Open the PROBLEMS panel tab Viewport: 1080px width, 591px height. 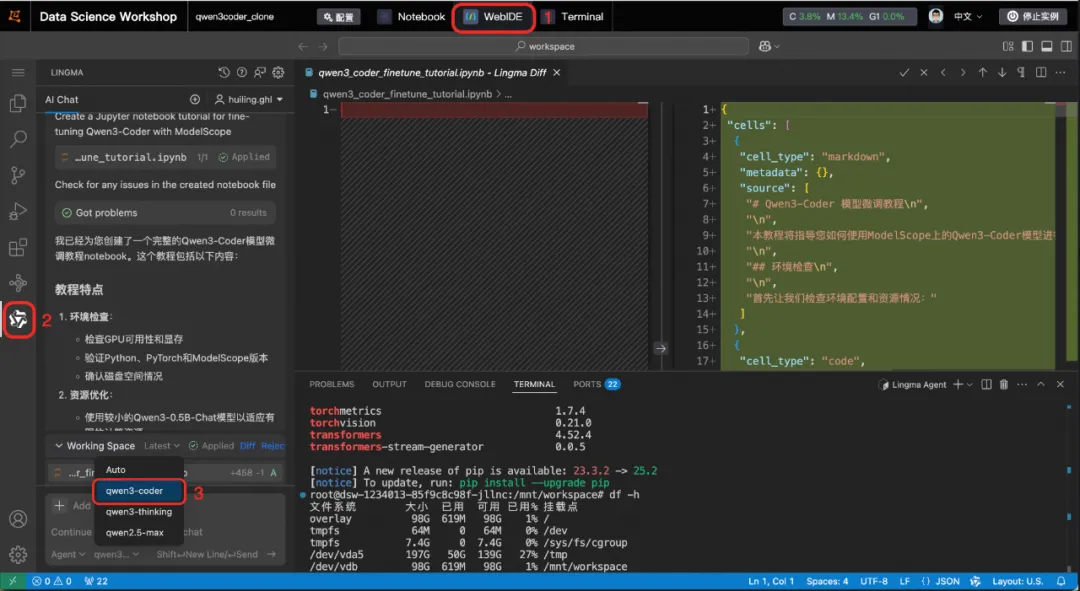coord(331,384)
